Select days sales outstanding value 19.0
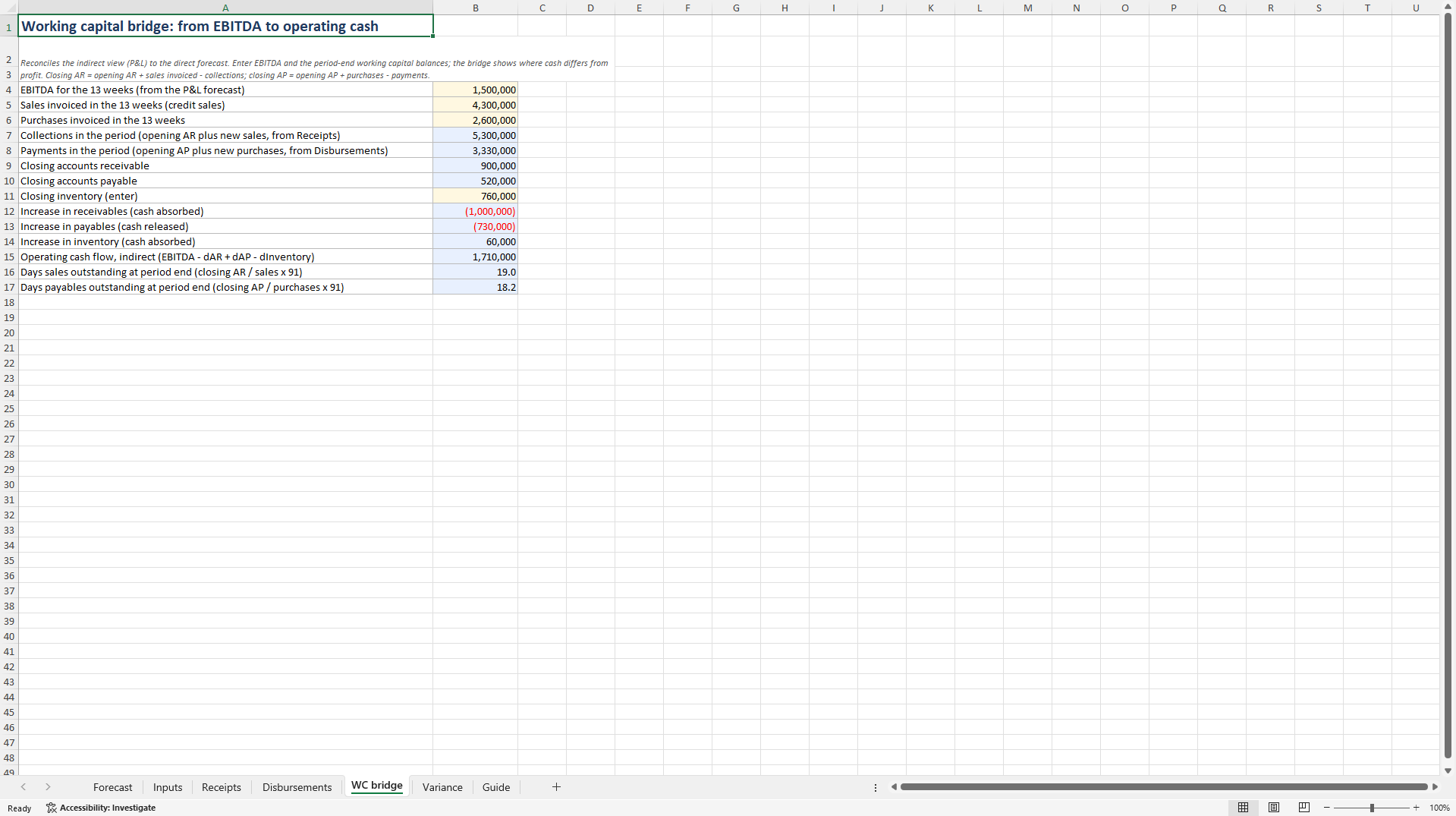 coord(476,272)
